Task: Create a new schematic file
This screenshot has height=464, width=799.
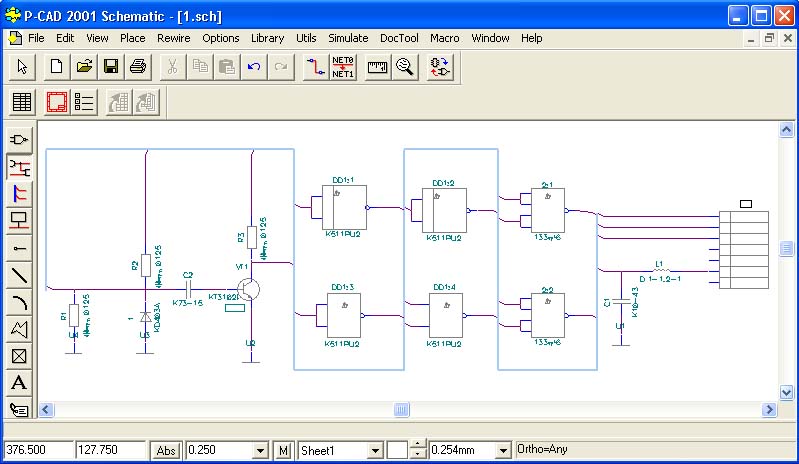Action: (x=57, y=67)
